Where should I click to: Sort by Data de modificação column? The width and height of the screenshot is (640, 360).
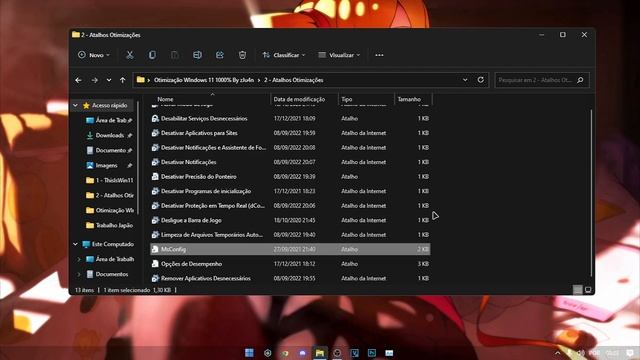tap(299, 99)
